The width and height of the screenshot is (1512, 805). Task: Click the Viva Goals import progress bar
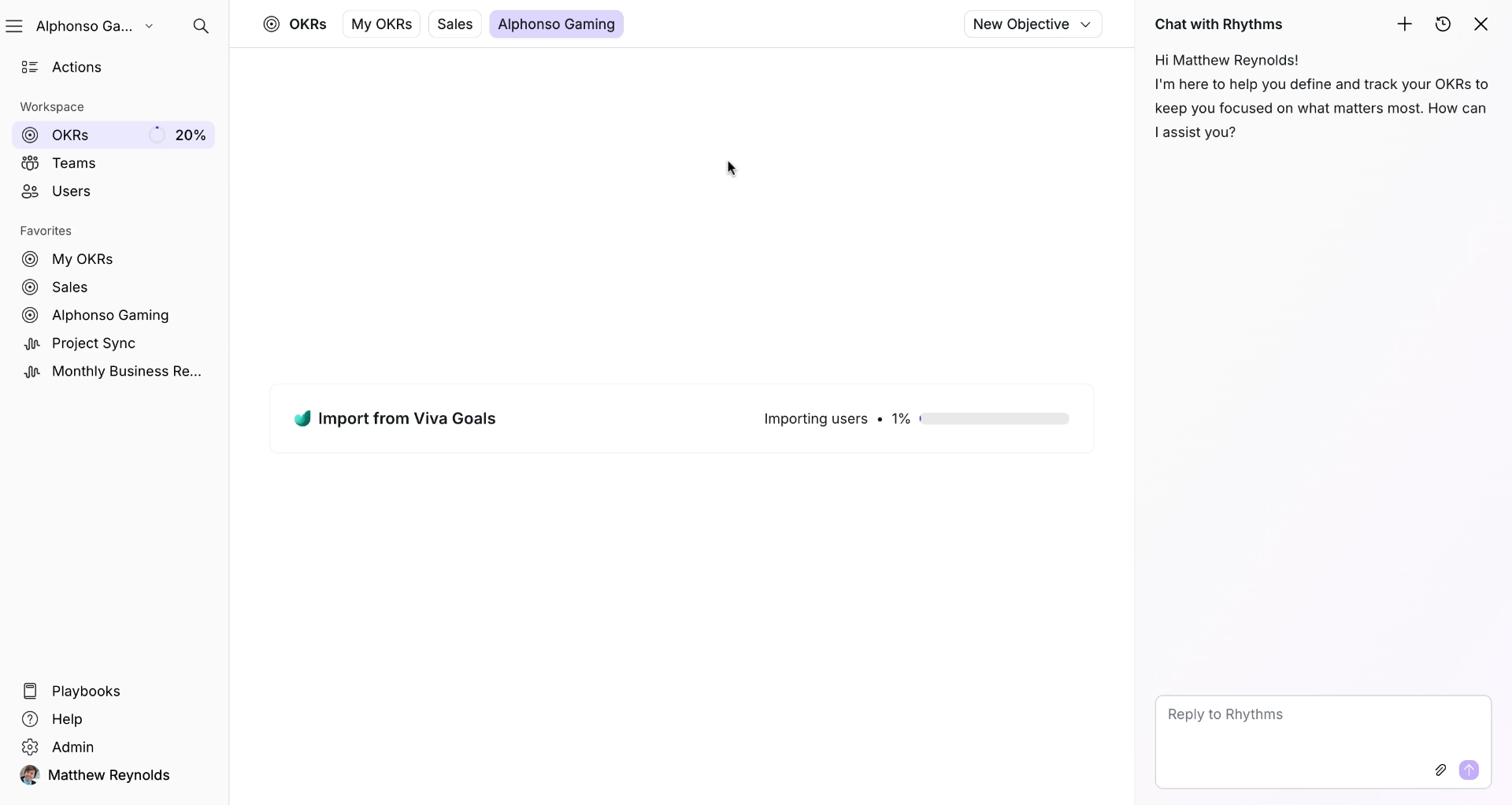[x=994, y=419]
